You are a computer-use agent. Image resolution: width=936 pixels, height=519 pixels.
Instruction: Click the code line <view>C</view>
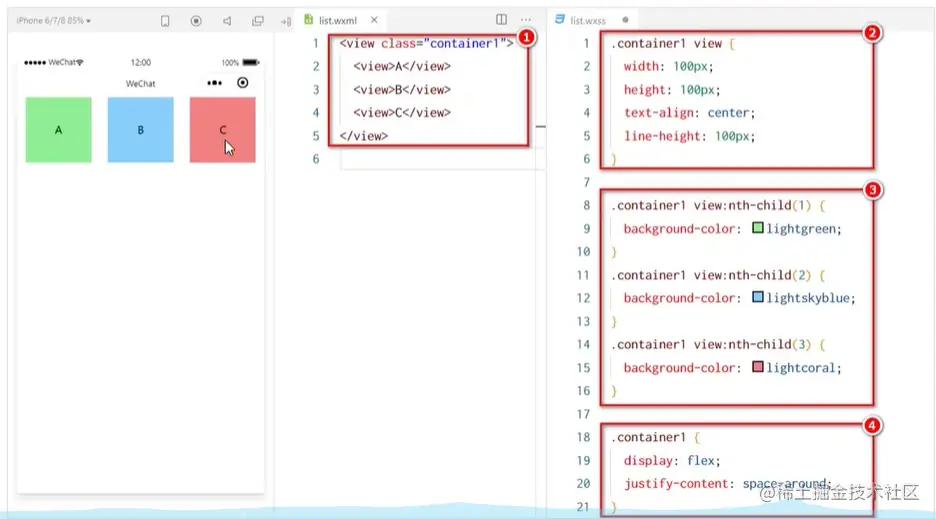tap(402, 112)
